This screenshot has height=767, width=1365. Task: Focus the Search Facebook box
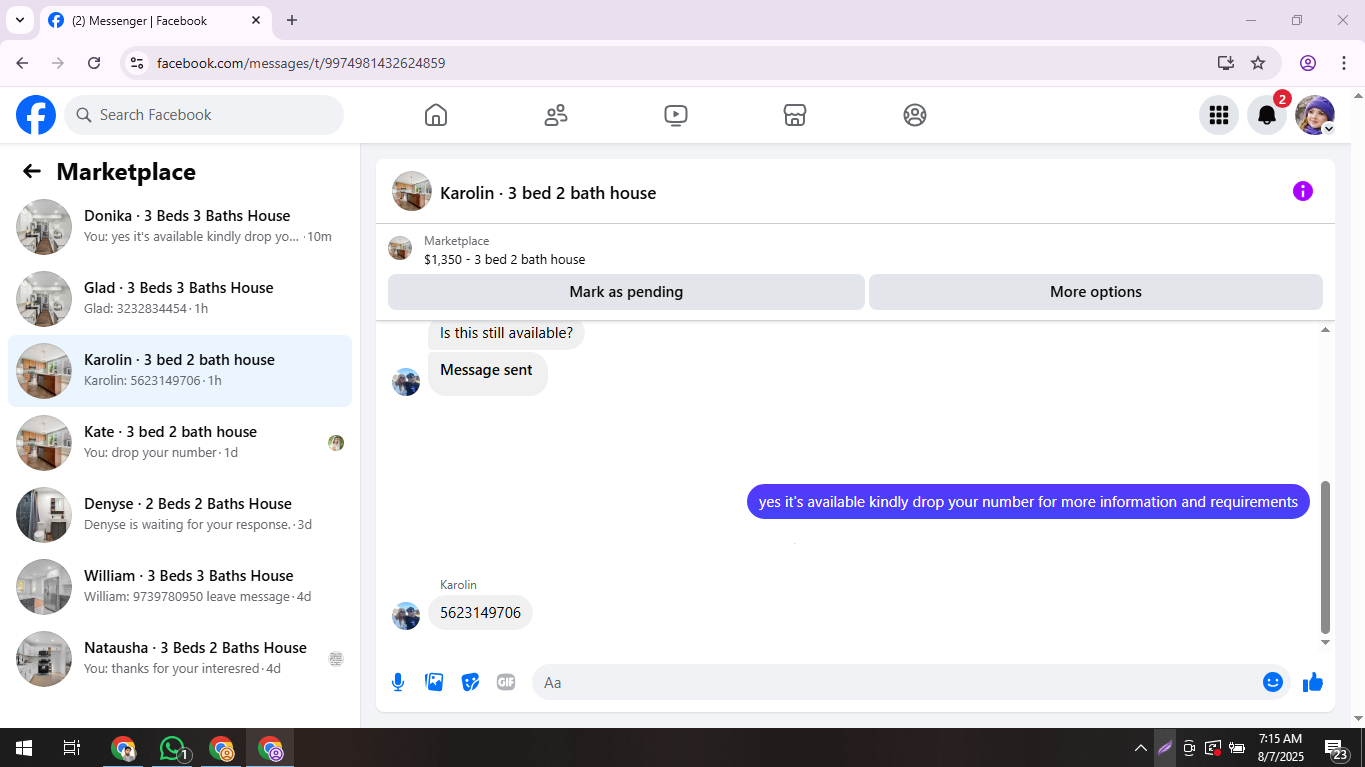coord(204,115)
